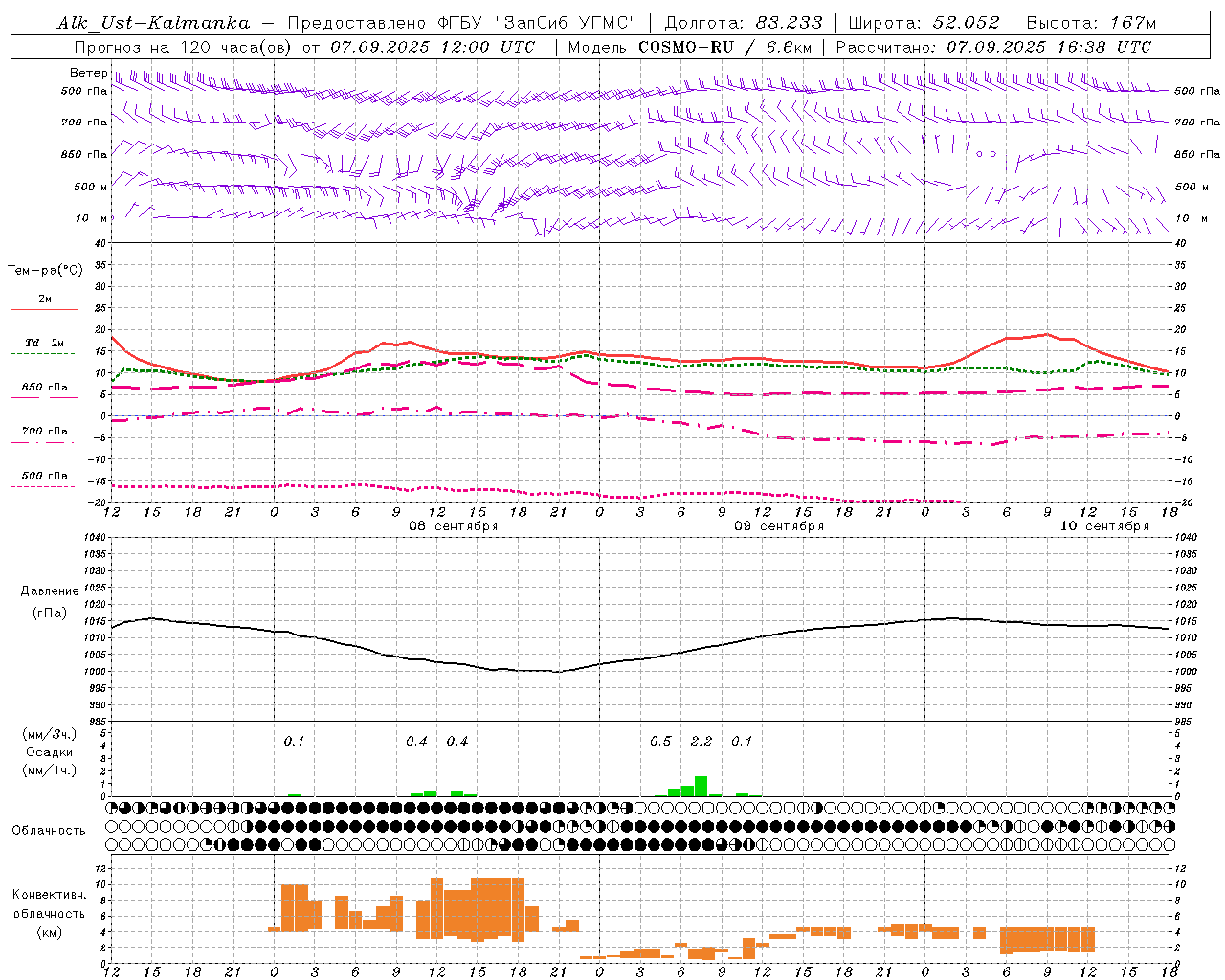The height and width of the screenshot is (980, 1225).
Task: Click the Осадки precipitation label
Action: [49, 752]
